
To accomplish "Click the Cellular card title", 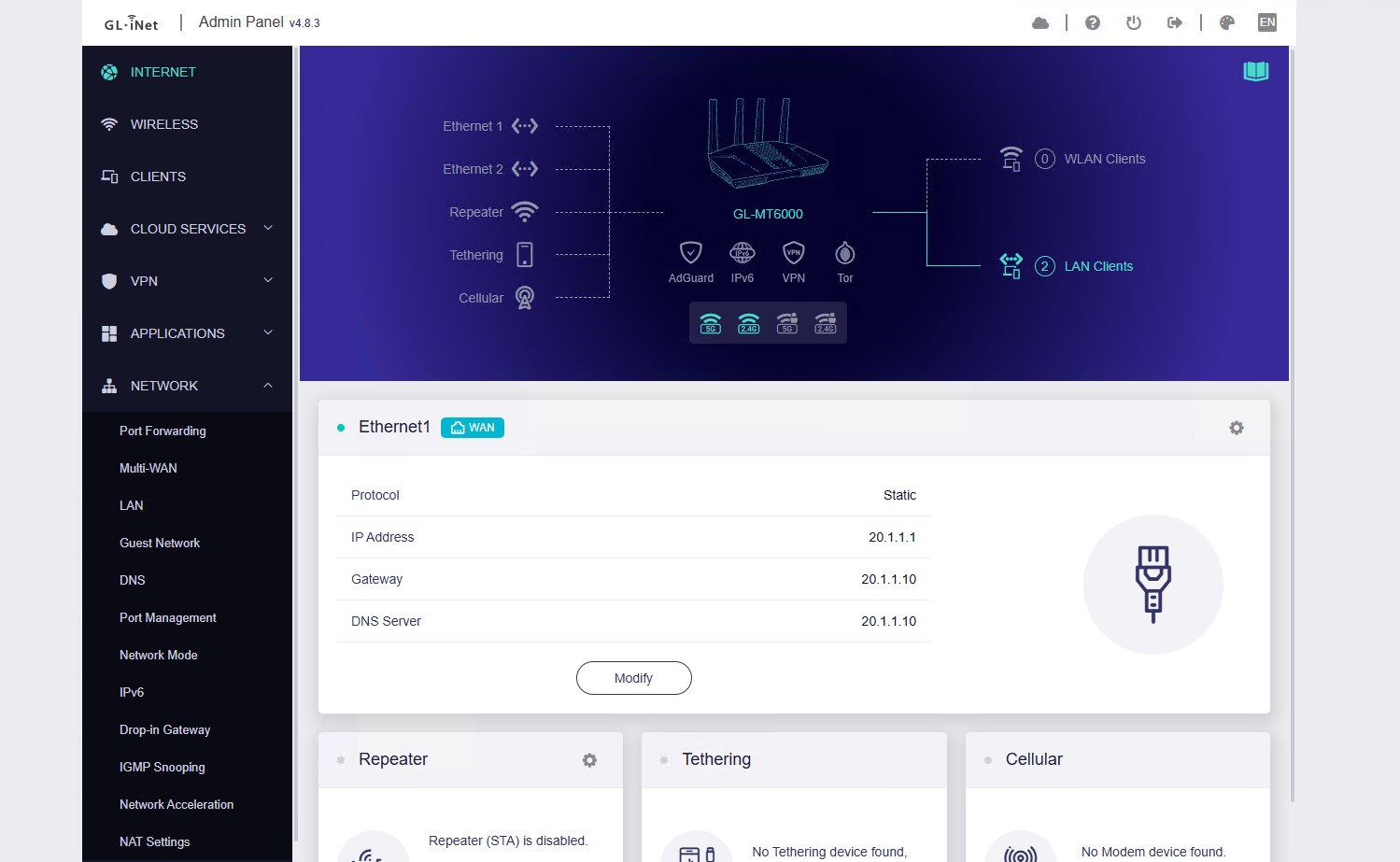I will pos(1034,759).
